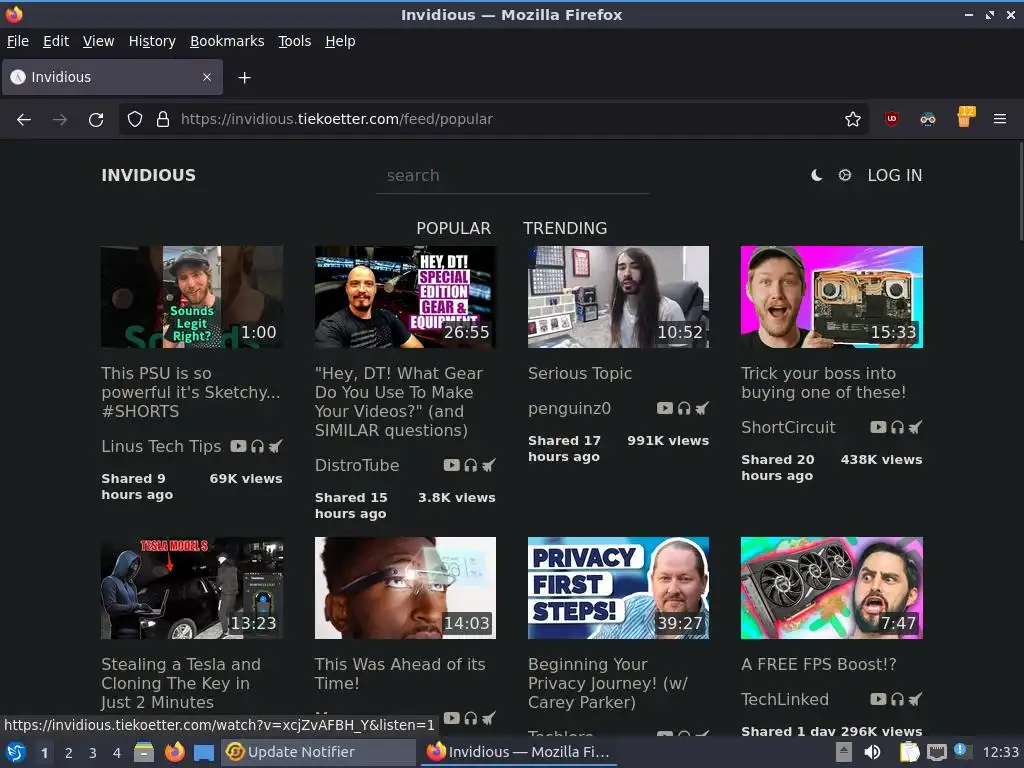Switch Linus Tech Tips video to Invidious instance
The width and height of the screenshot is (1024, 768).
(276, 446)
